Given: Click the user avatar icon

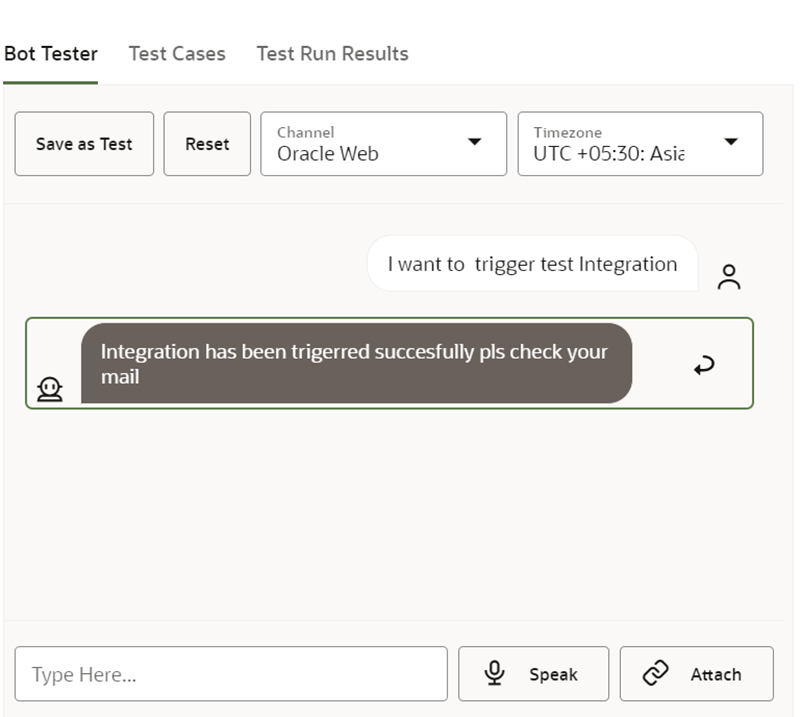Looking at the screenshot, I should click(729, 277).
